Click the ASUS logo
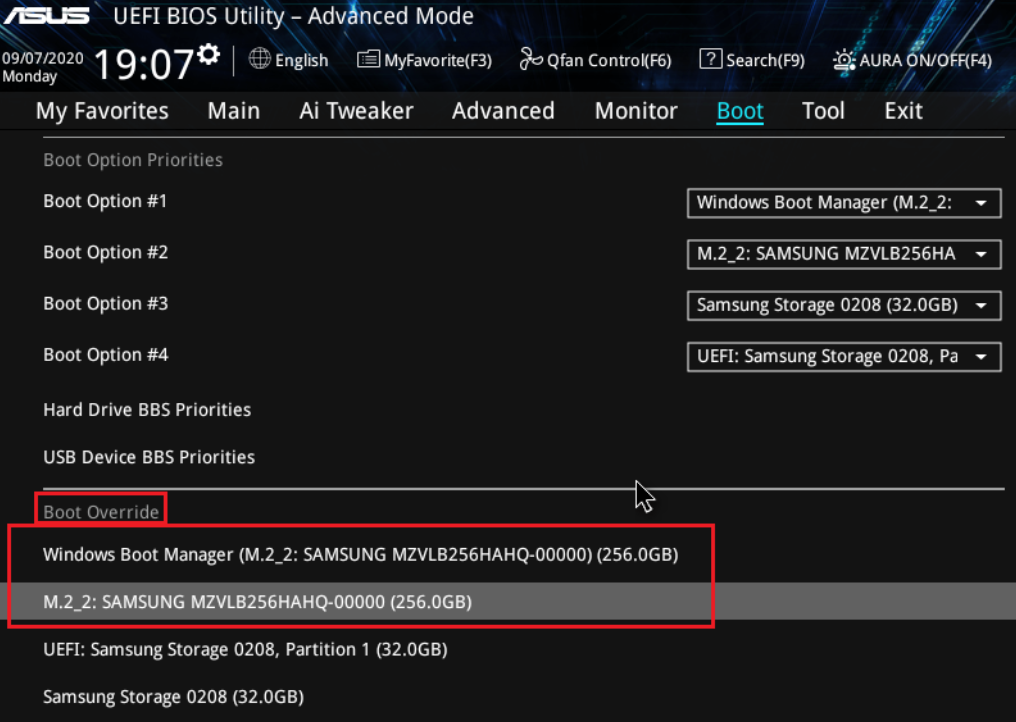 tap(46, 16)
